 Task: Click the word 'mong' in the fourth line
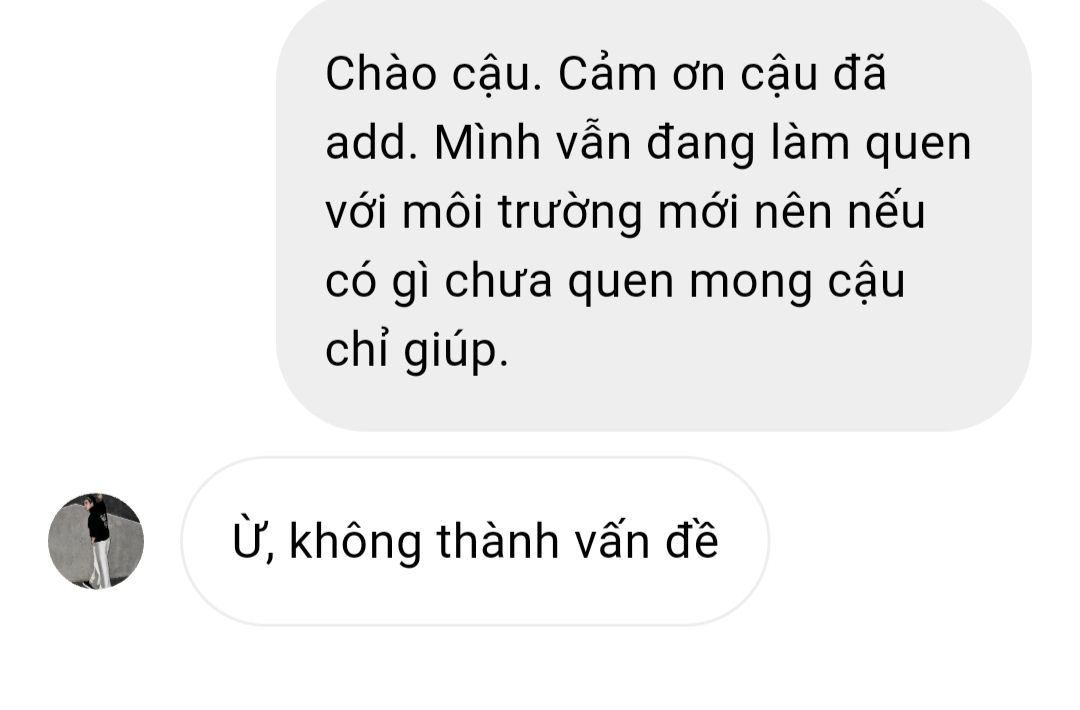click(x=751, y=282)
